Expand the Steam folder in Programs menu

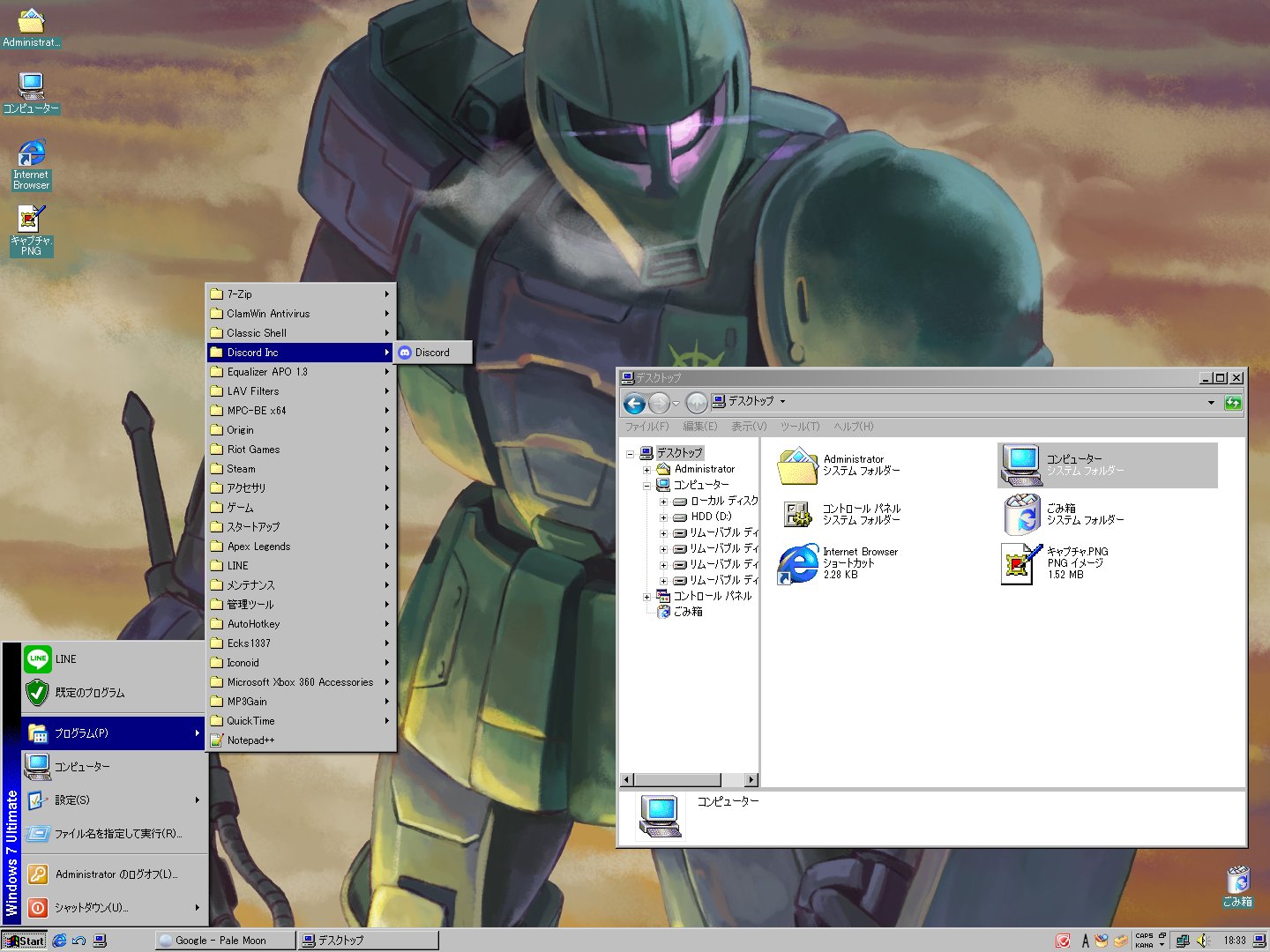click(301, 469)
